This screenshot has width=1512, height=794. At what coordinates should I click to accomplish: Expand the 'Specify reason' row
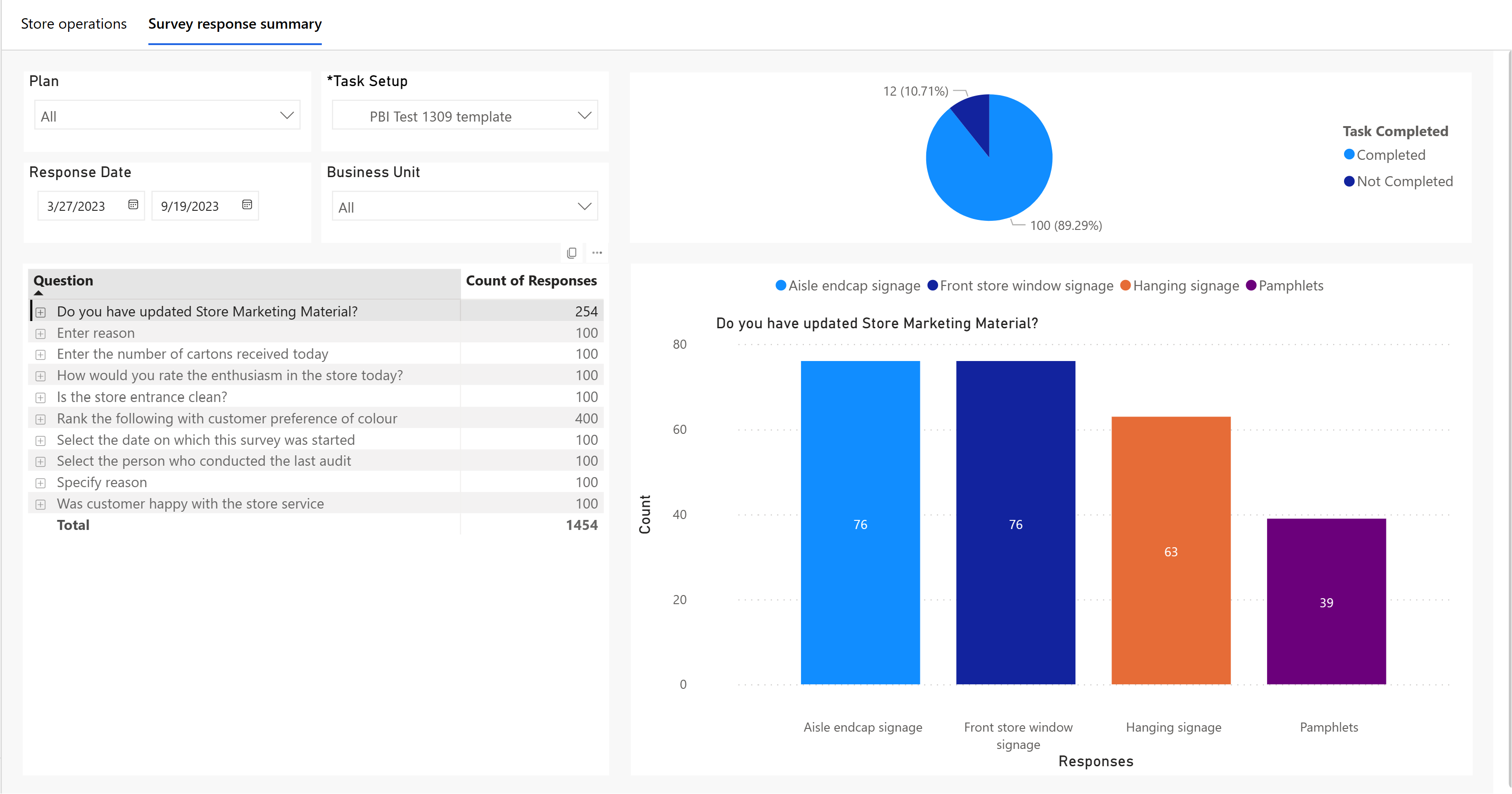41,483
